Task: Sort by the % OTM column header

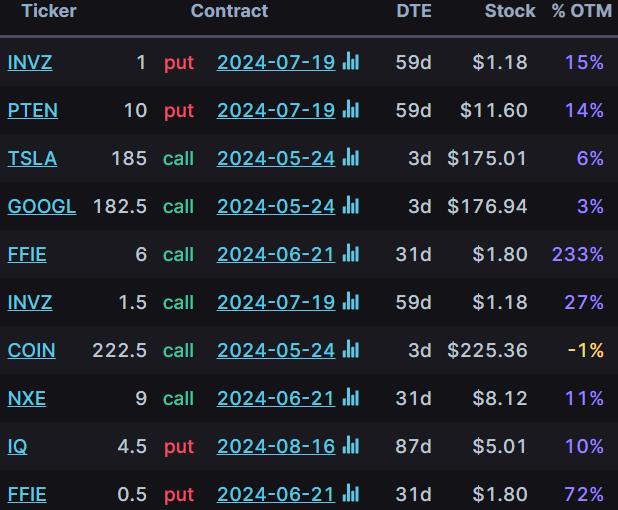Action: [582, 11]
